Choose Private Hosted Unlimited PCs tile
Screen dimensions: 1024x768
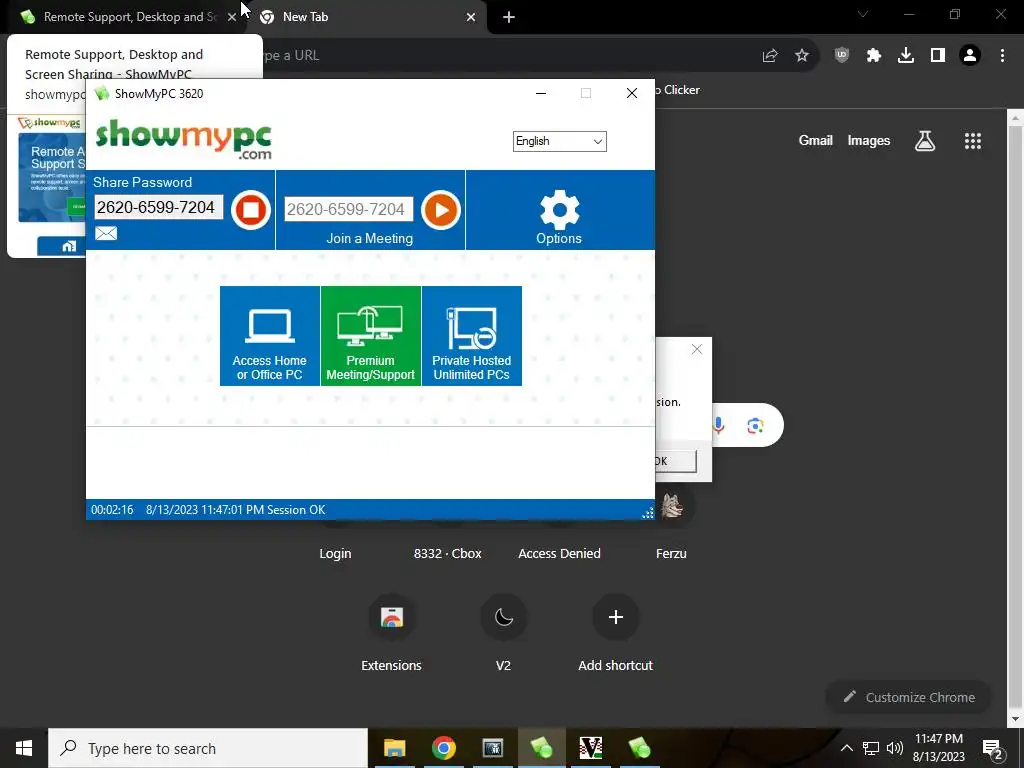(x=472, y=336)
